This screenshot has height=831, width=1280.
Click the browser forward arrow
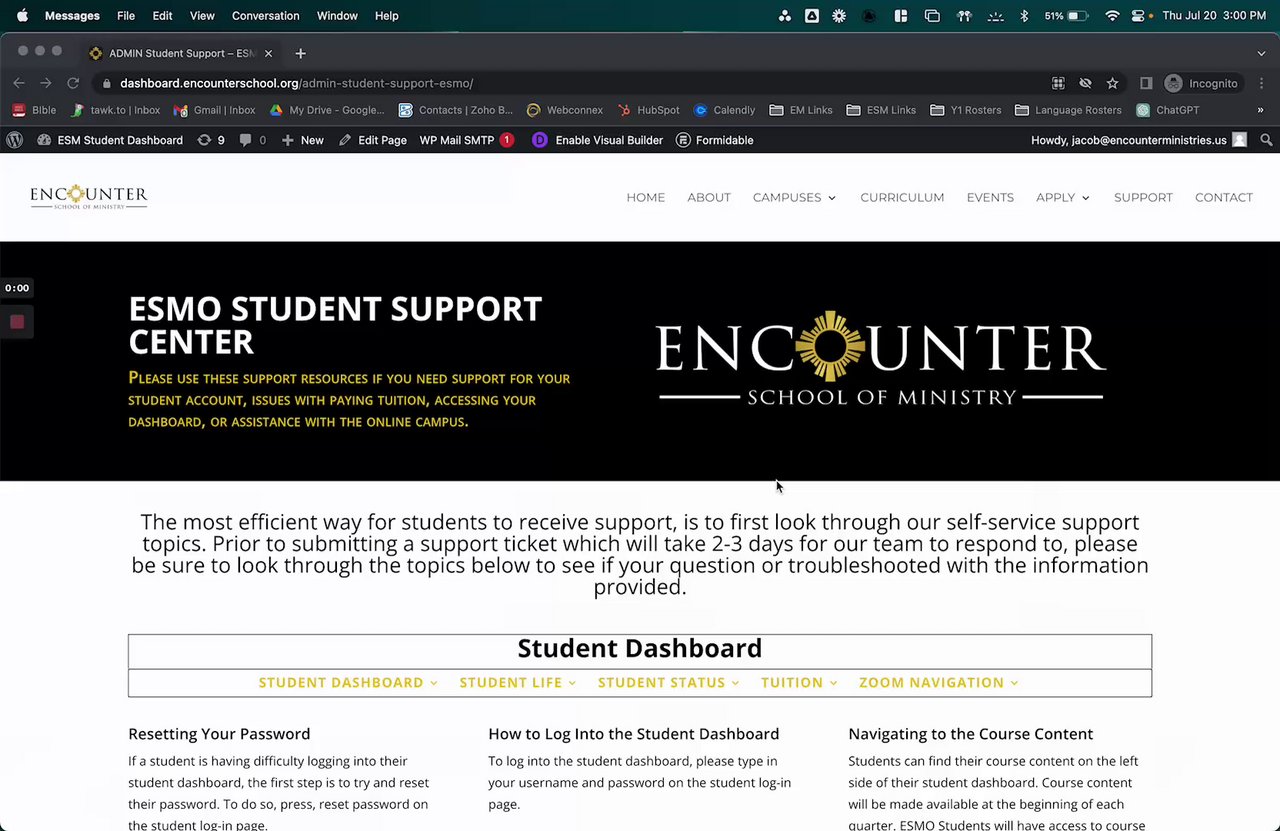[45, 83]
